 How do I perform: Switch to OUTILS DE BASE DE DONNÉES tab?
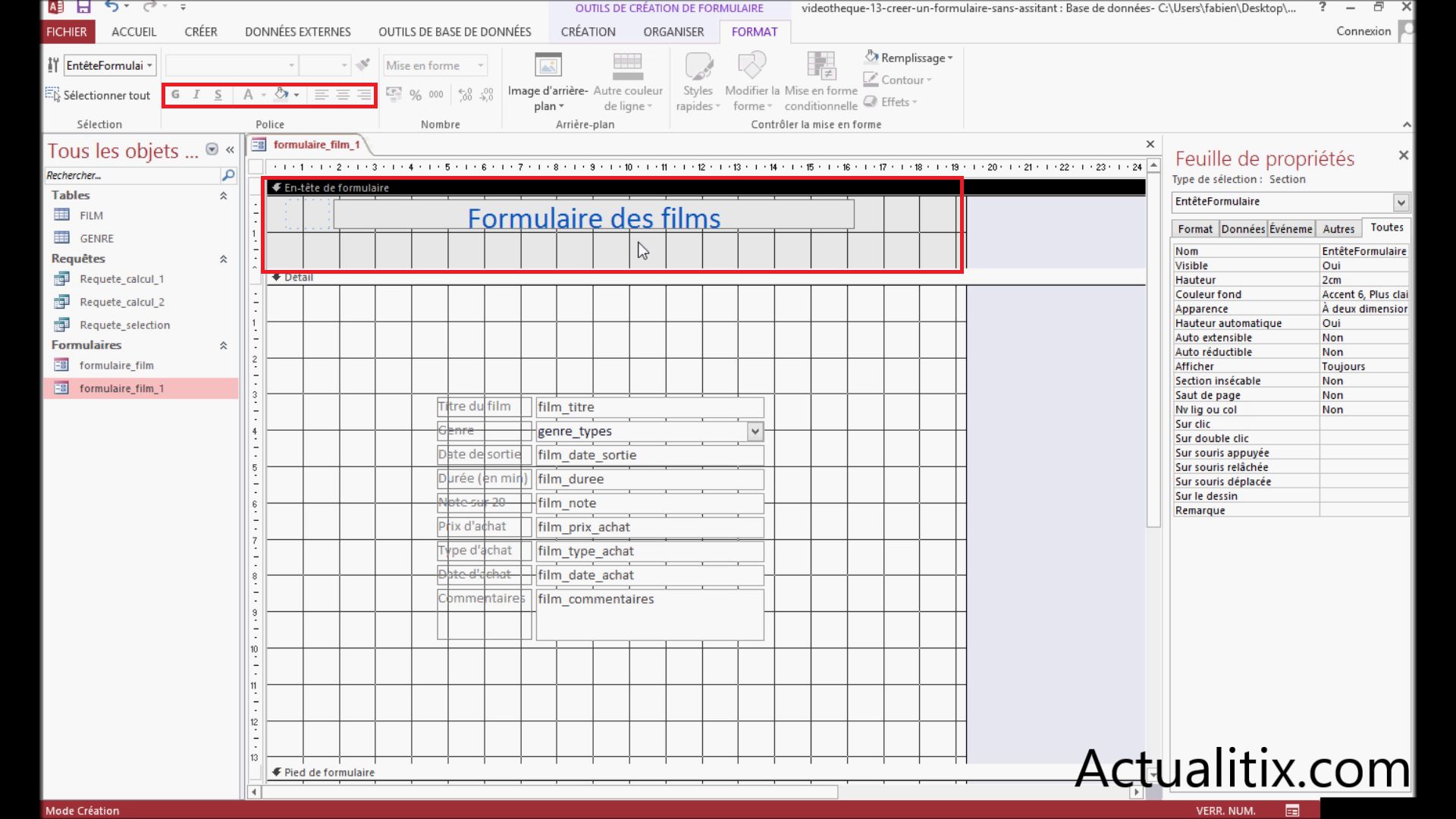(x=455, y=32)
